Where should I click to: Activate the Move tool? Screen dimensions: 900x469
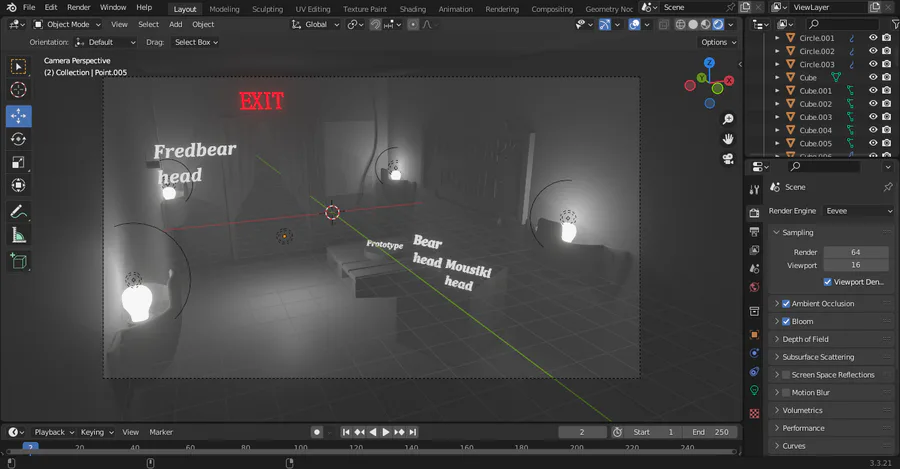point(18,116)
